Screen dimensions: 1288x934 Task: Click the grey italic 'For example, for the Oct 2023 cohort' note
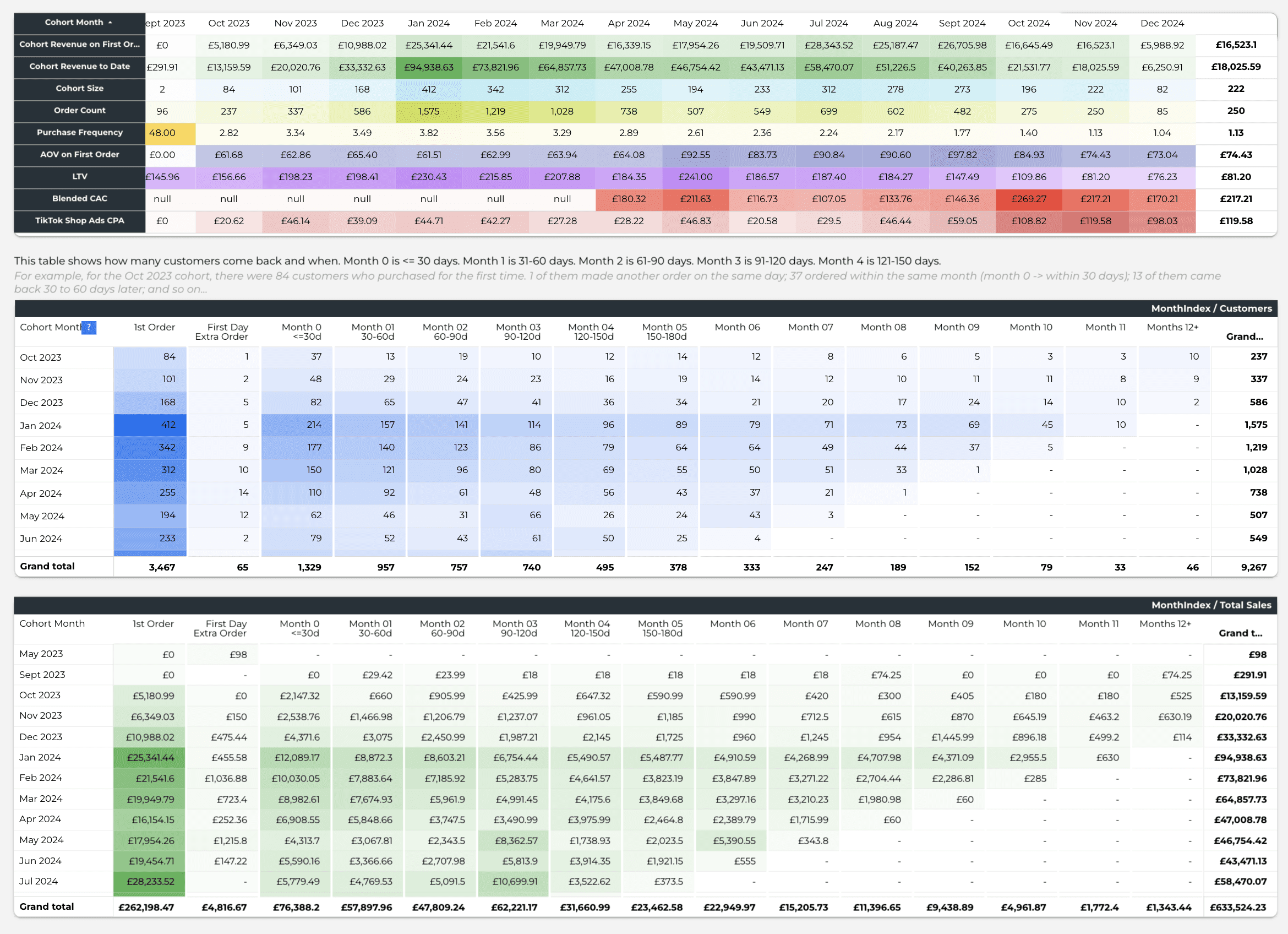[x=618, y=283]
